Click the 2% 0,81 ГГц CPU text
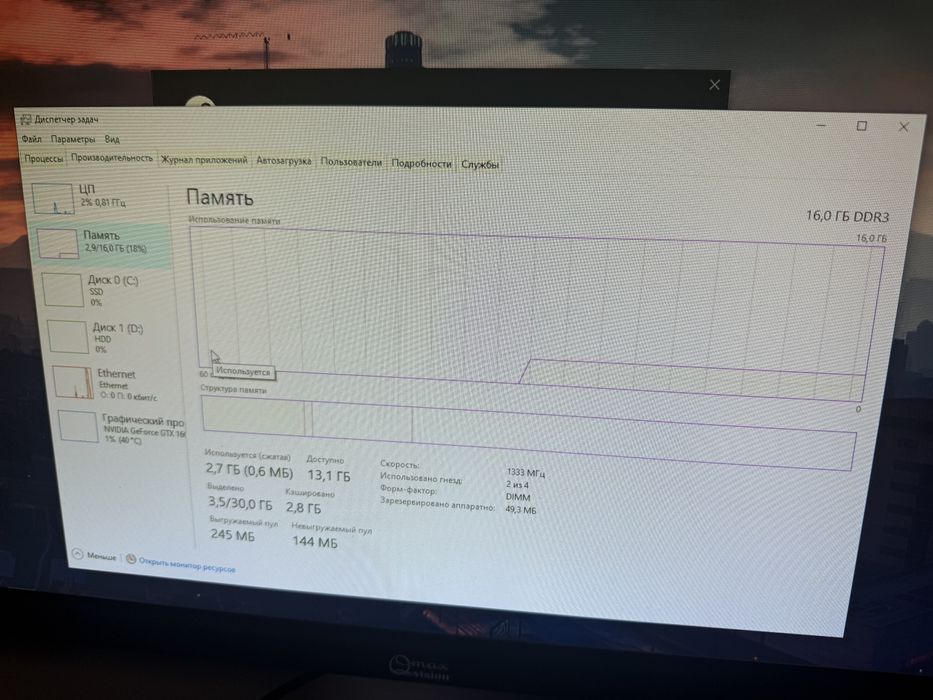The width and height of the screenshot is (933, 700). point(103,202)
